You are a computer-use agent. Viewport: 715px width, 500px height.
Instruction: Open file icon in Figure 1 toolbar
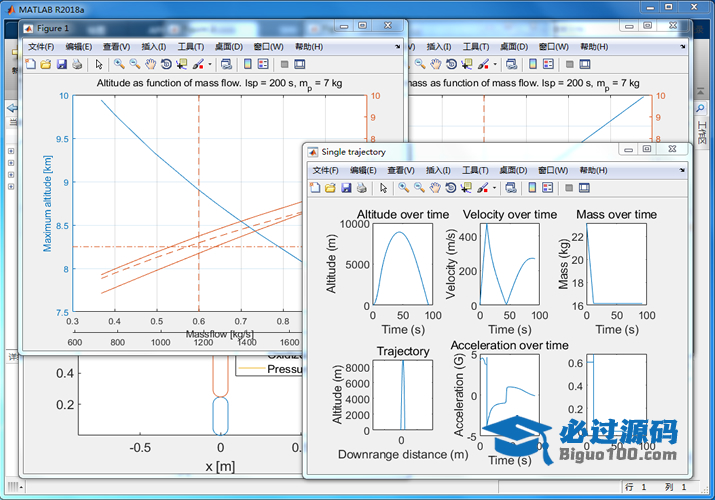pos(46,64)
